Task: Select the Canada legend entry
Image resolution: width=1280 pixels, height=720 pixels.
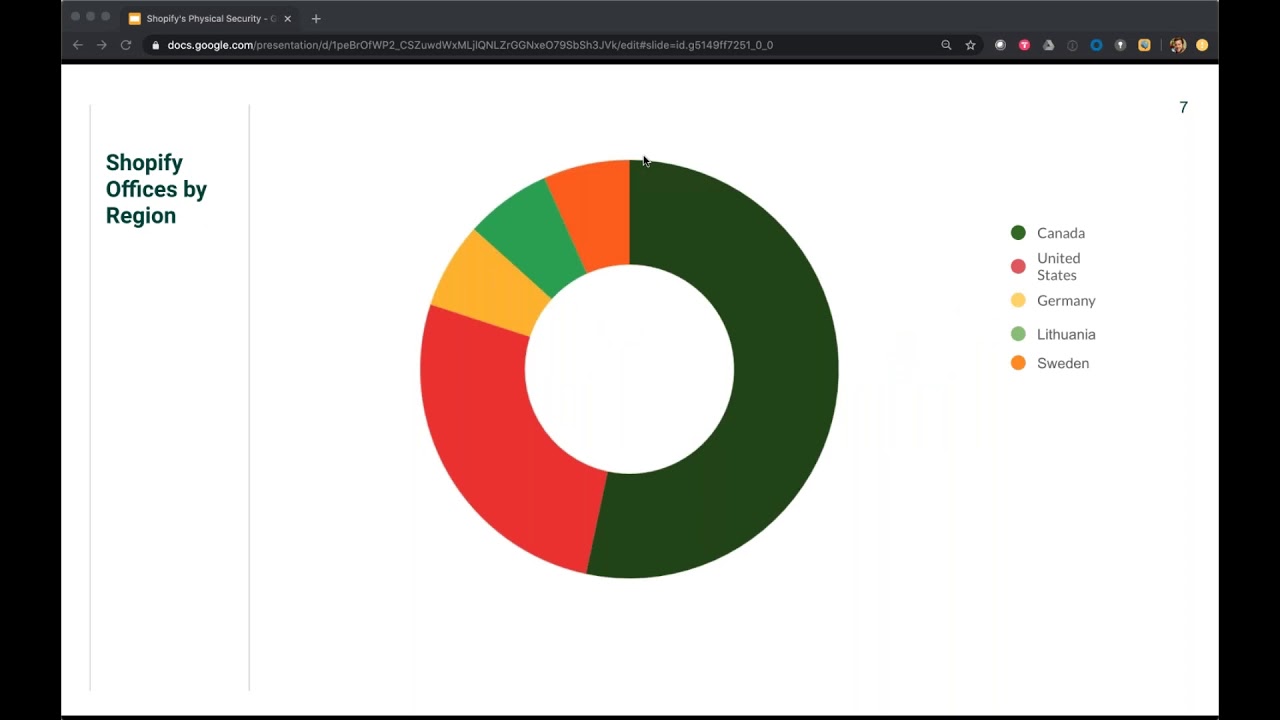Action: 1048,233
